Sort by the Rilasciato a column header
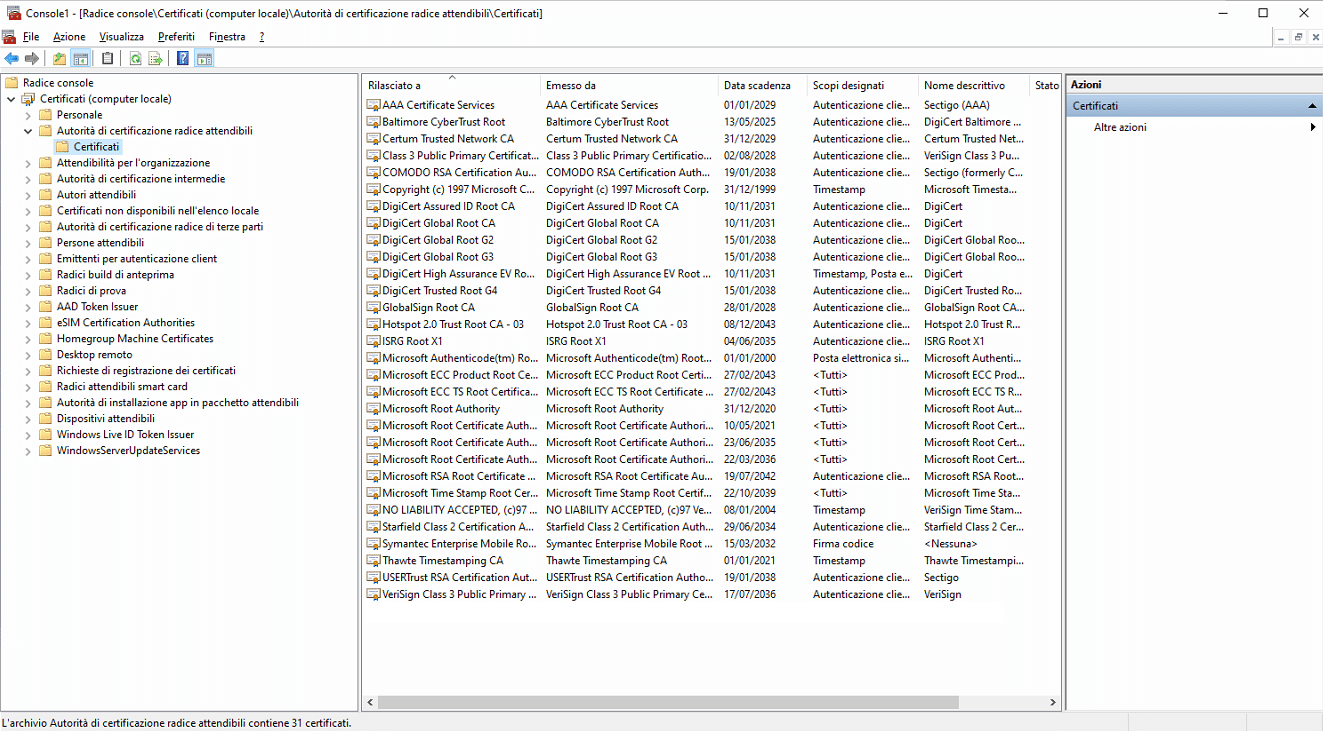1323x732 pixels. pyautogui.click(x=451, y=85)
